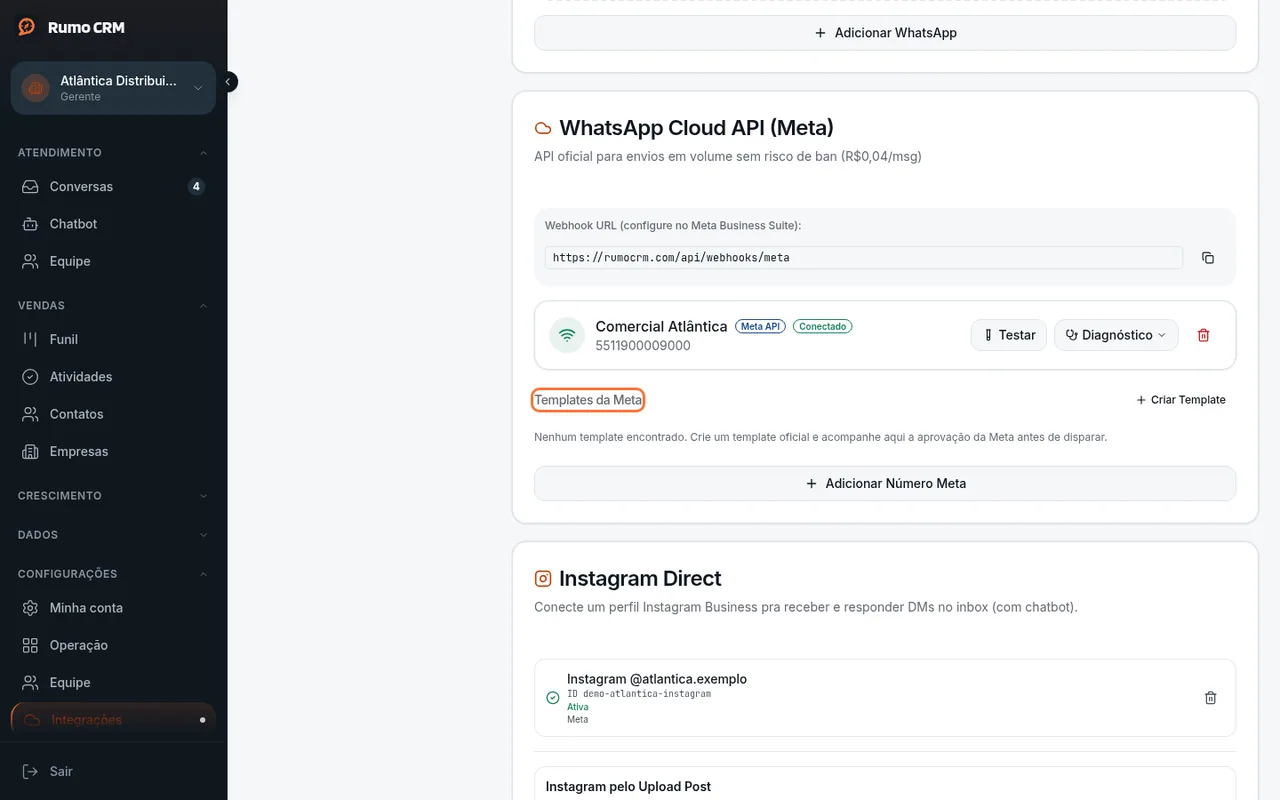Screen dimensions: 1280x800
Task: Click the webhook URL field
Action: [864, 258]
